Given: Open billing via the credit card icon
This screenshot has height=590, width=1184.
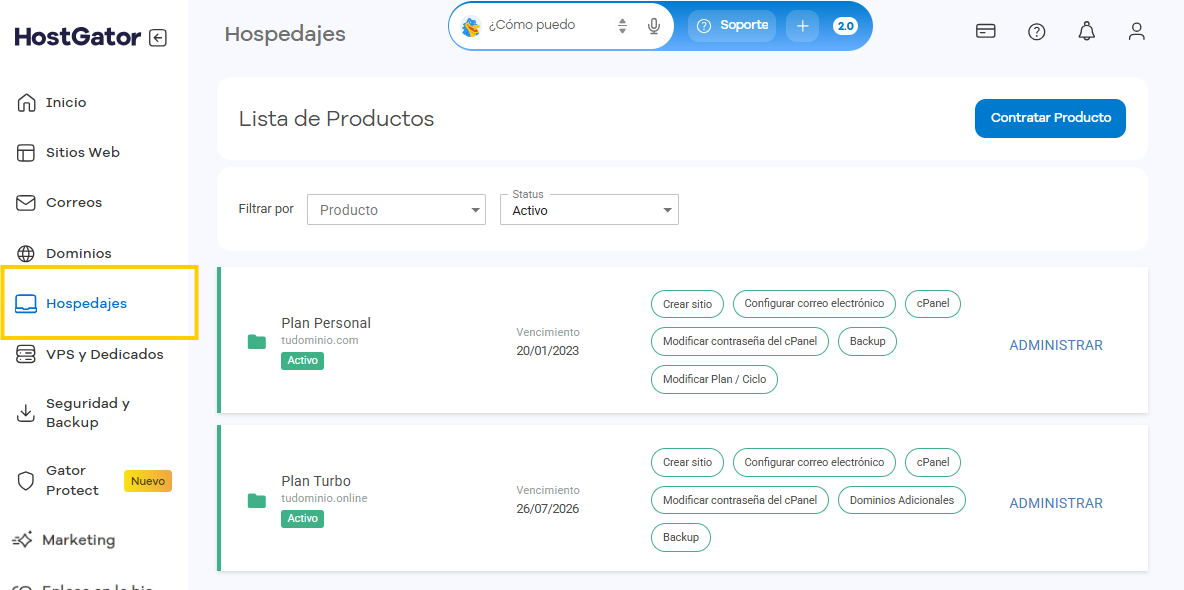Looking at the screenshot, I should coord(985,31).
